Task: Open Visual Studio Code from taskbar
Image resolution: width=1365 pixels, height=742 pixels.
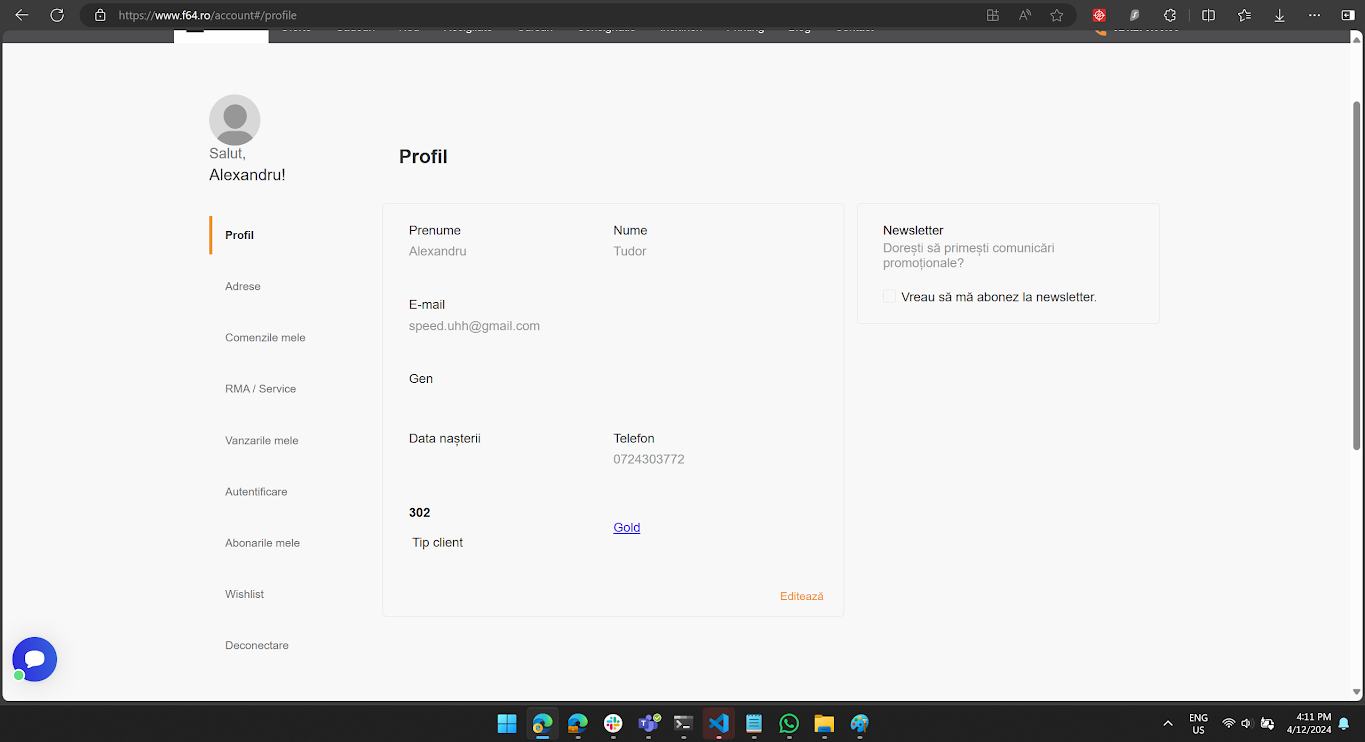Action: (x=718, y=723)
